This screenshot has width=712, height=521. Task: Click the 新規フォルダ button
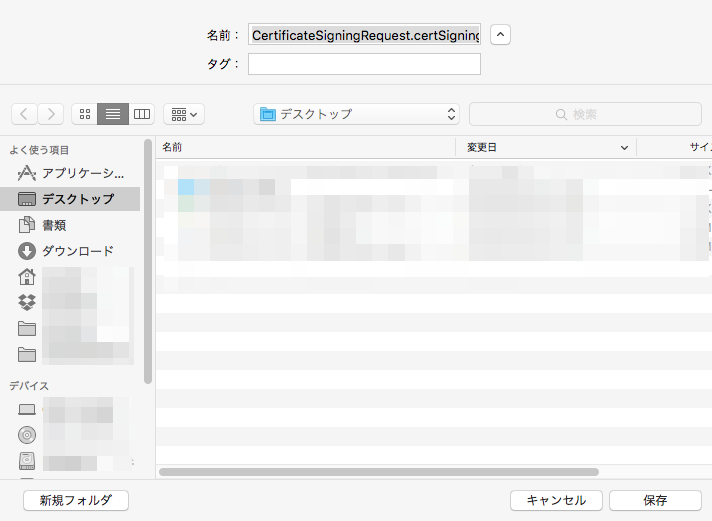pyautogui.click(x=76, y=500)
